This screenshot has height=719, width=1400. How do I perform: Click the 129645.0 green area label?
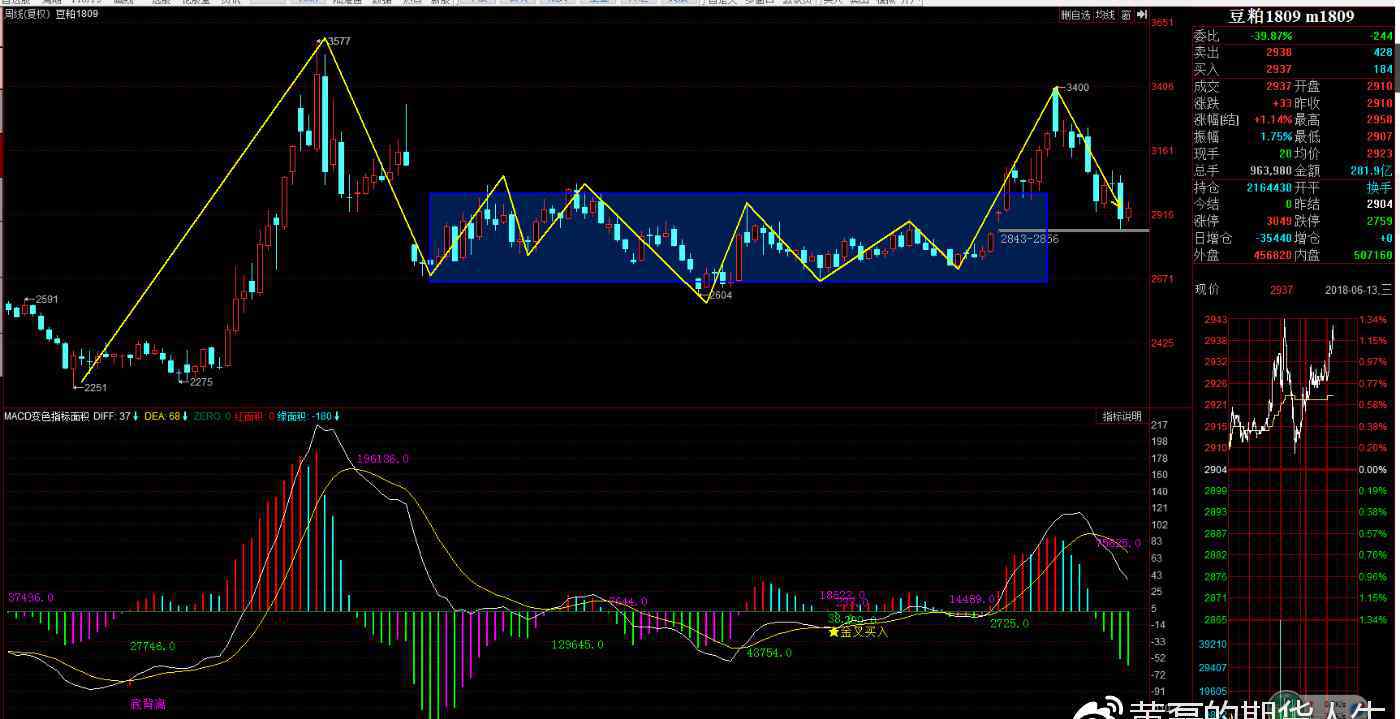pyautogui.click(x=577, y=645)
